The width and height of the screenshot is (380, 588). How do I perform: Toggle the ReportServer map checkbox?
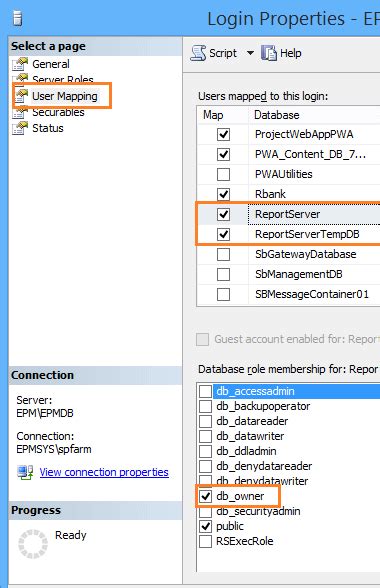click(224, 214)
